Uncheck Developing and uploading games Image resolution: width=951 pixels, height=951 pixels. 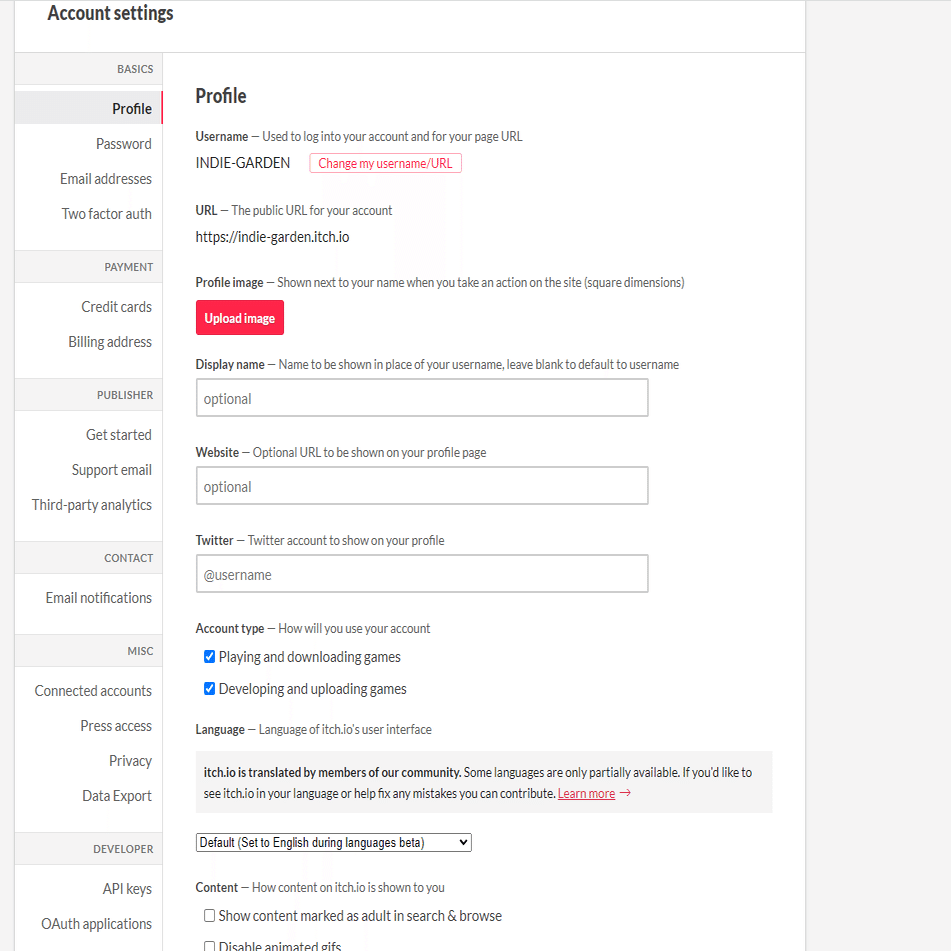pos(210,689)
